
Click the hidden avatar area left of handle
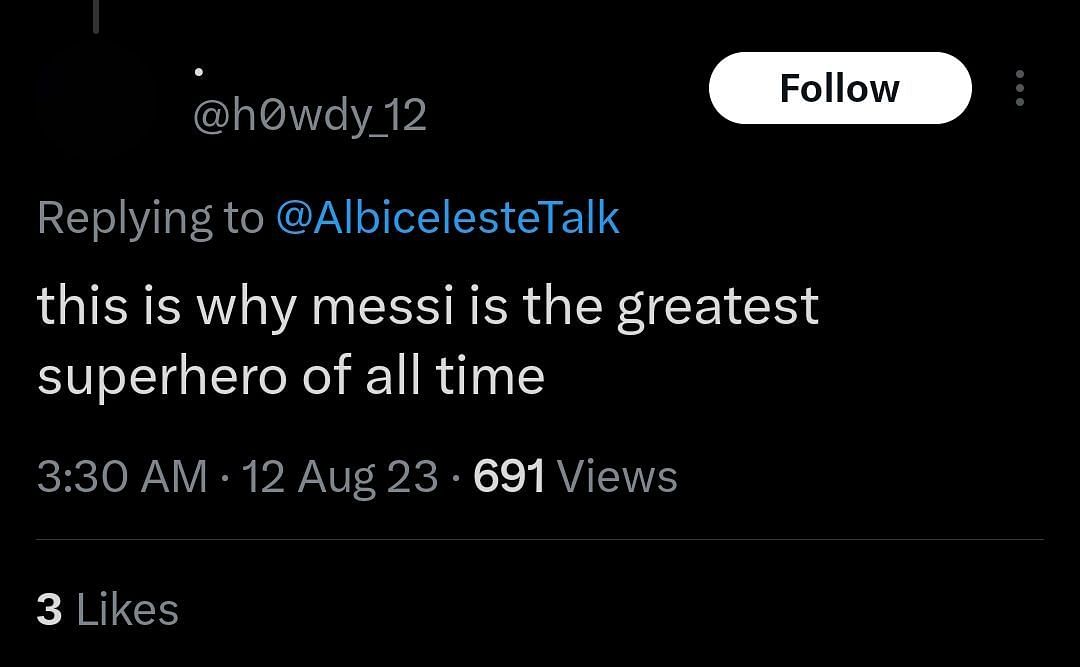95,95
